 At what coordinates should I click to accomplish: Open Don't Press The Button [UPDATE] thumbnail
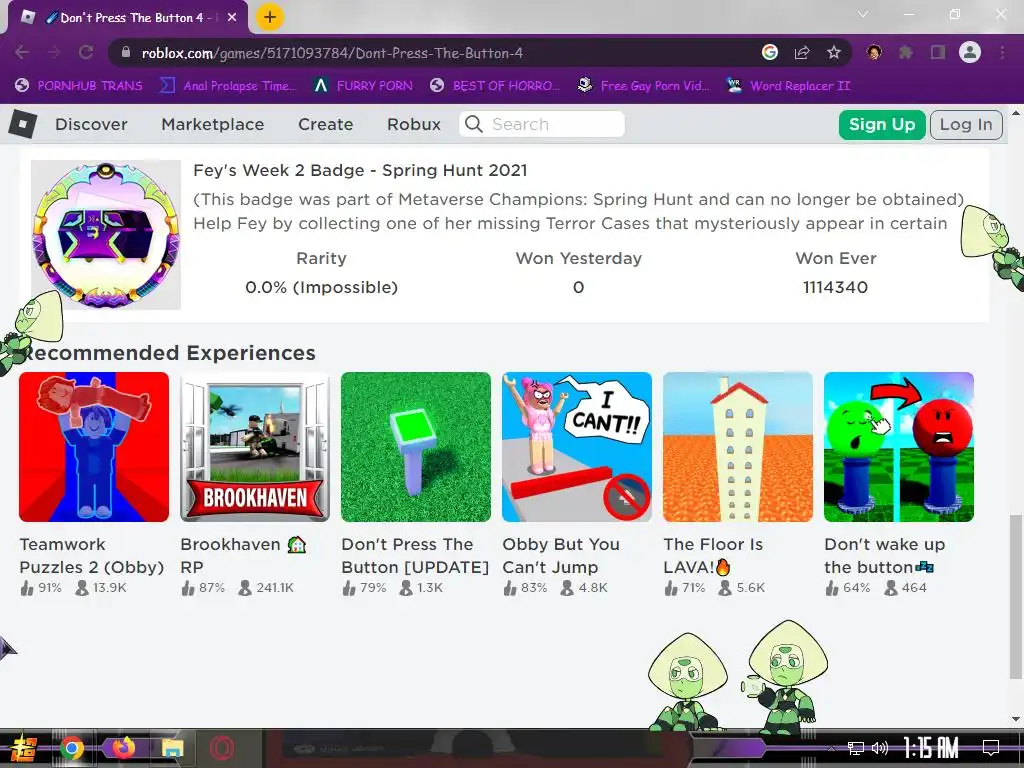pos(416,447)
